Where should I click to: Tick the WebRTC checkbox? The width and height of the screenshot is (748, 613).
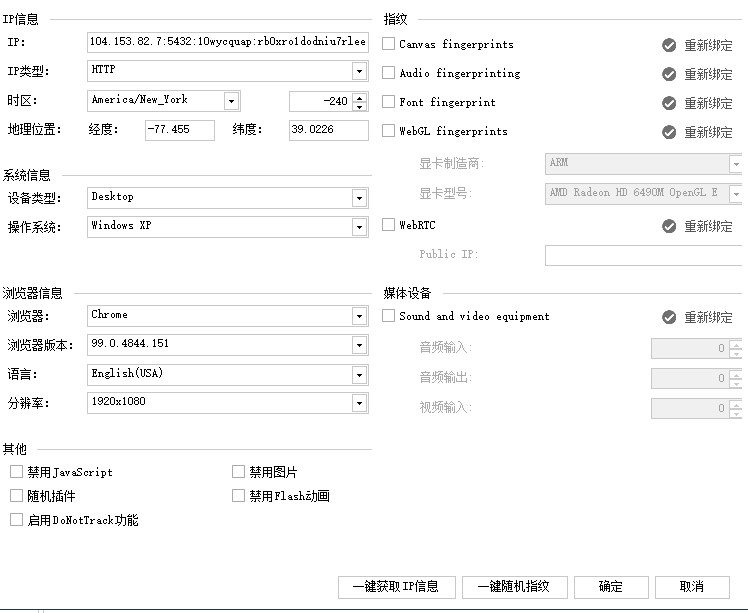click(388, 225)
